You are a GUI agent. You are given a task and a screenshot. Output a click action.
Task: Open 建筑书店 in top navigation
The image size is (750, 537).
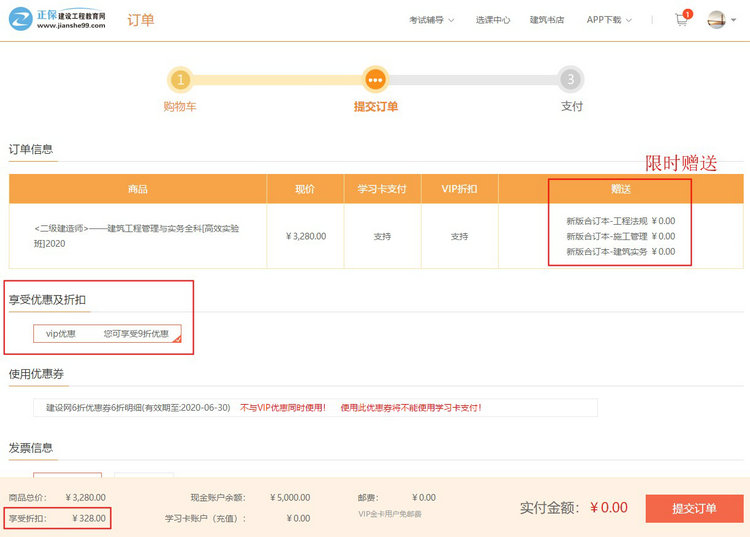click(x=547, y=20)
